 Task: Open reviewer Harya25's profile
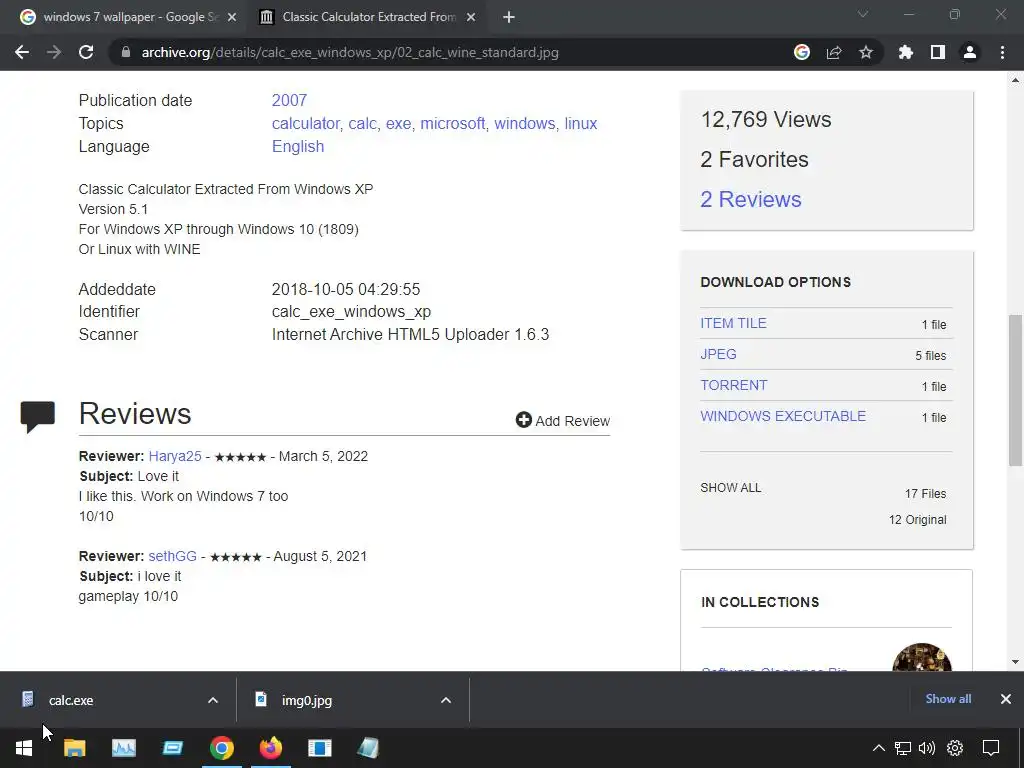click(175, 456)
